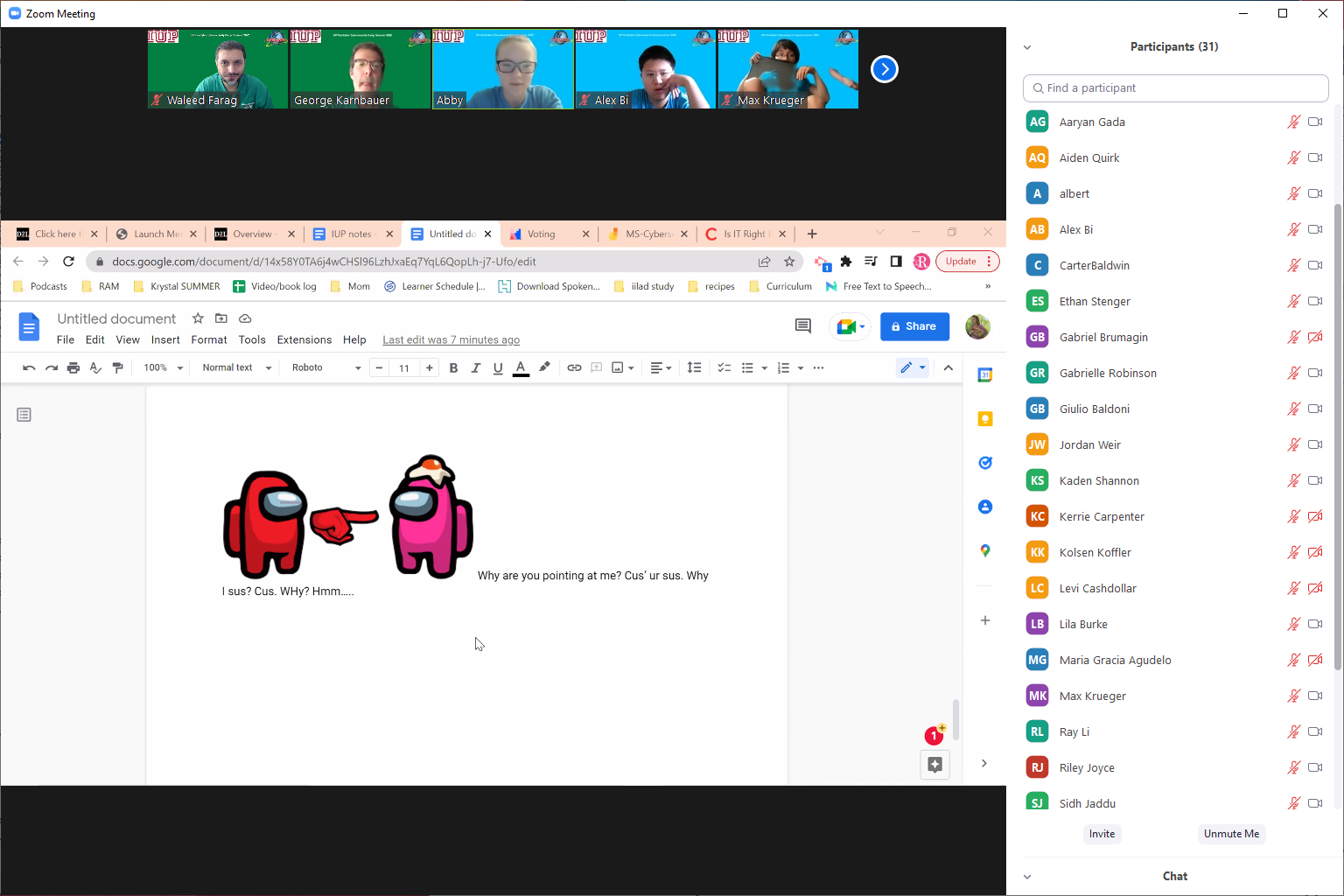Click the Checklist icon
Viewport: 1344px width, 896px height.
tap(724, 368)
